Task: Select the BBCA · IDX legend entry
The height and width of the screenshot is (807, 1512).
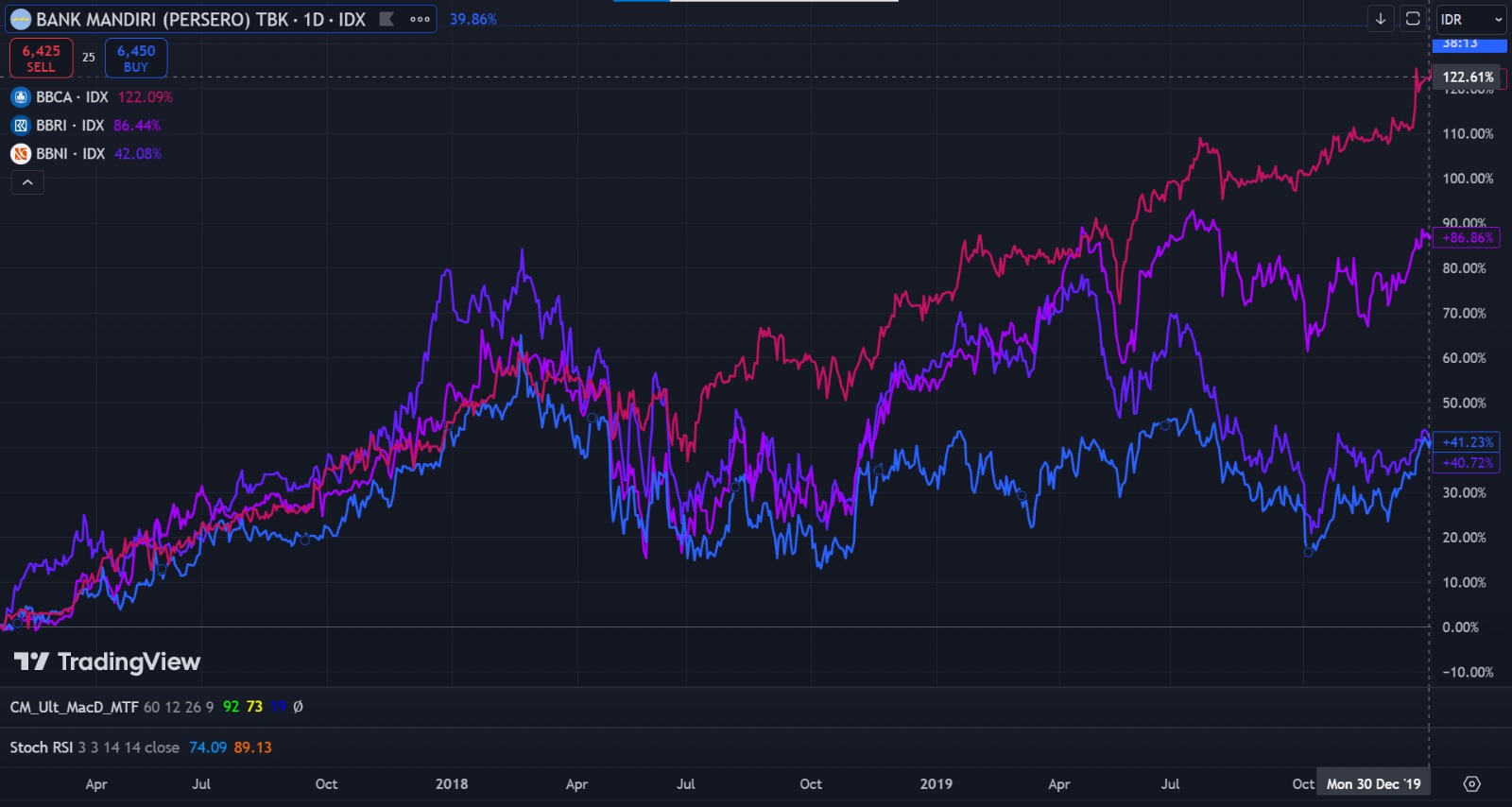Action: pyautogui.click(x=72, y=97)
